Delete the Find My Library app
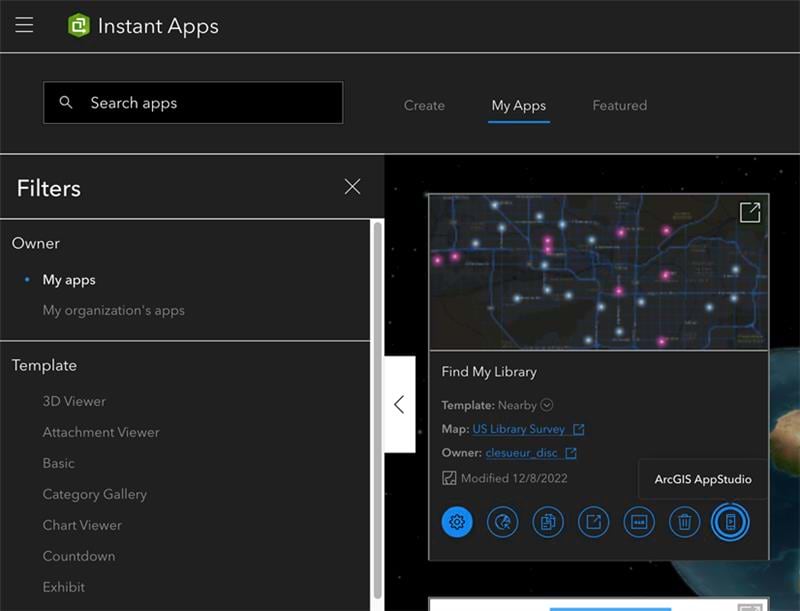The width and height of the screenshot is (800, 611). [684, 522]
